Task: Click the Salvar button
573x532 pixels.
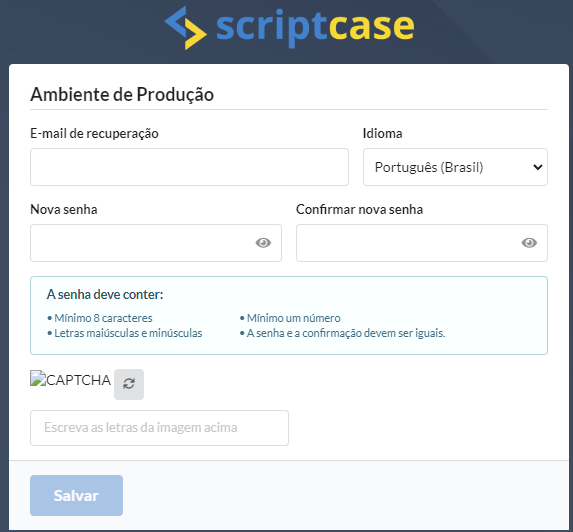Action: (76, 495)
